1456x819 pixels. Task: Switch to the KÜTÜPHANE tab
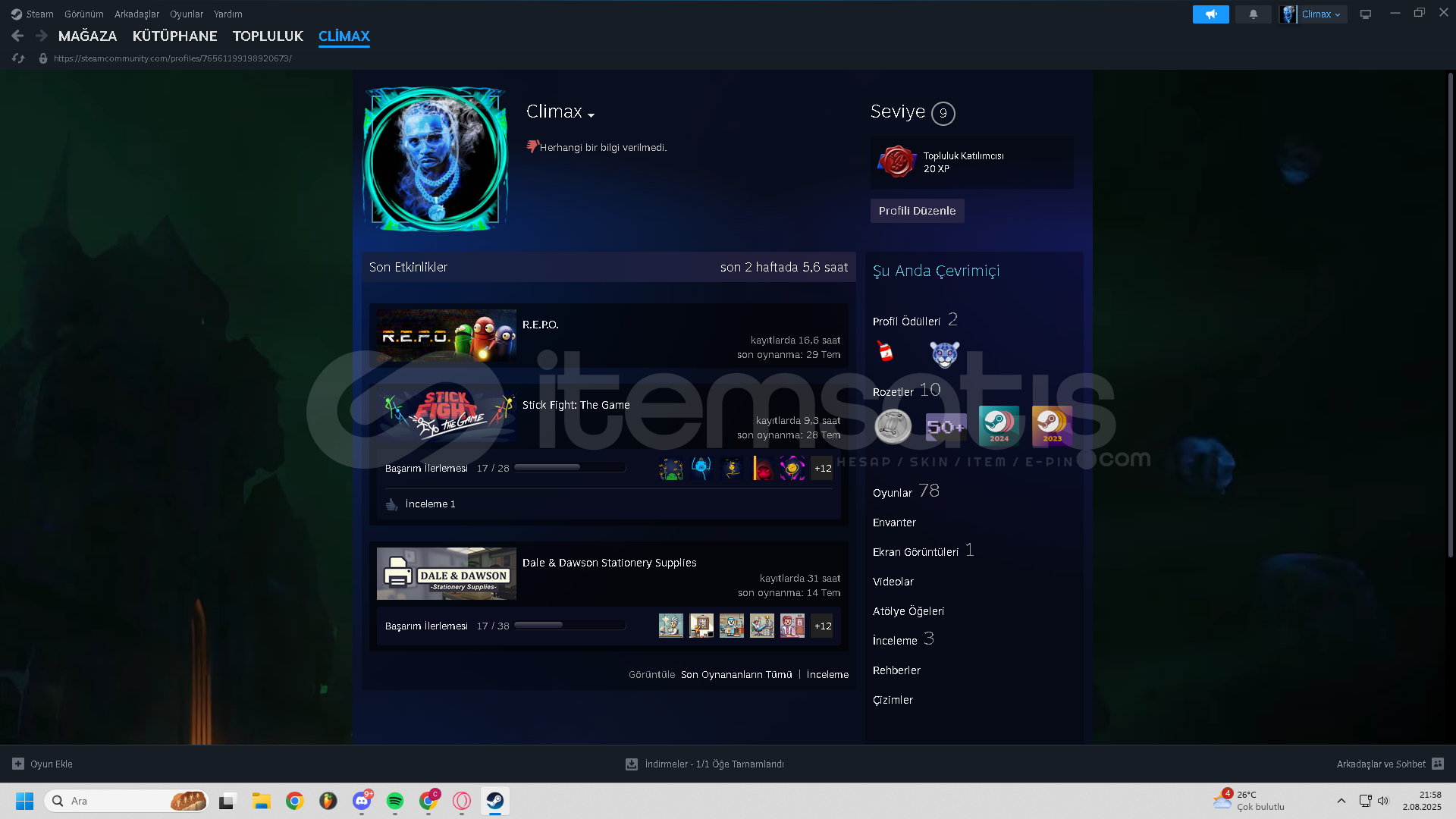pyautogui.click(x=175, y=36)
